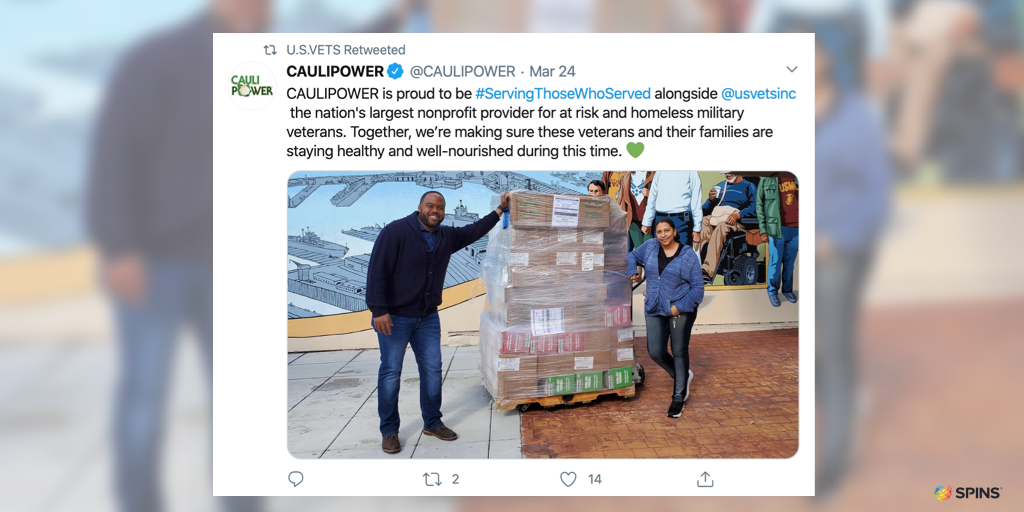Click the U.S.VETS Retweeted label

(x=346, y=50)
